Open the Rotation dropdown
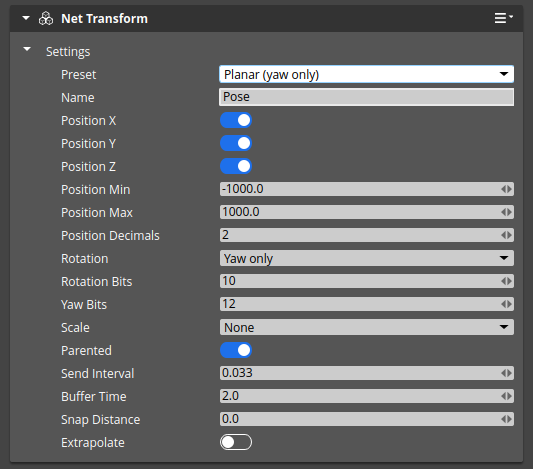The height and width of the screenshot is (469, 533). 366,258
